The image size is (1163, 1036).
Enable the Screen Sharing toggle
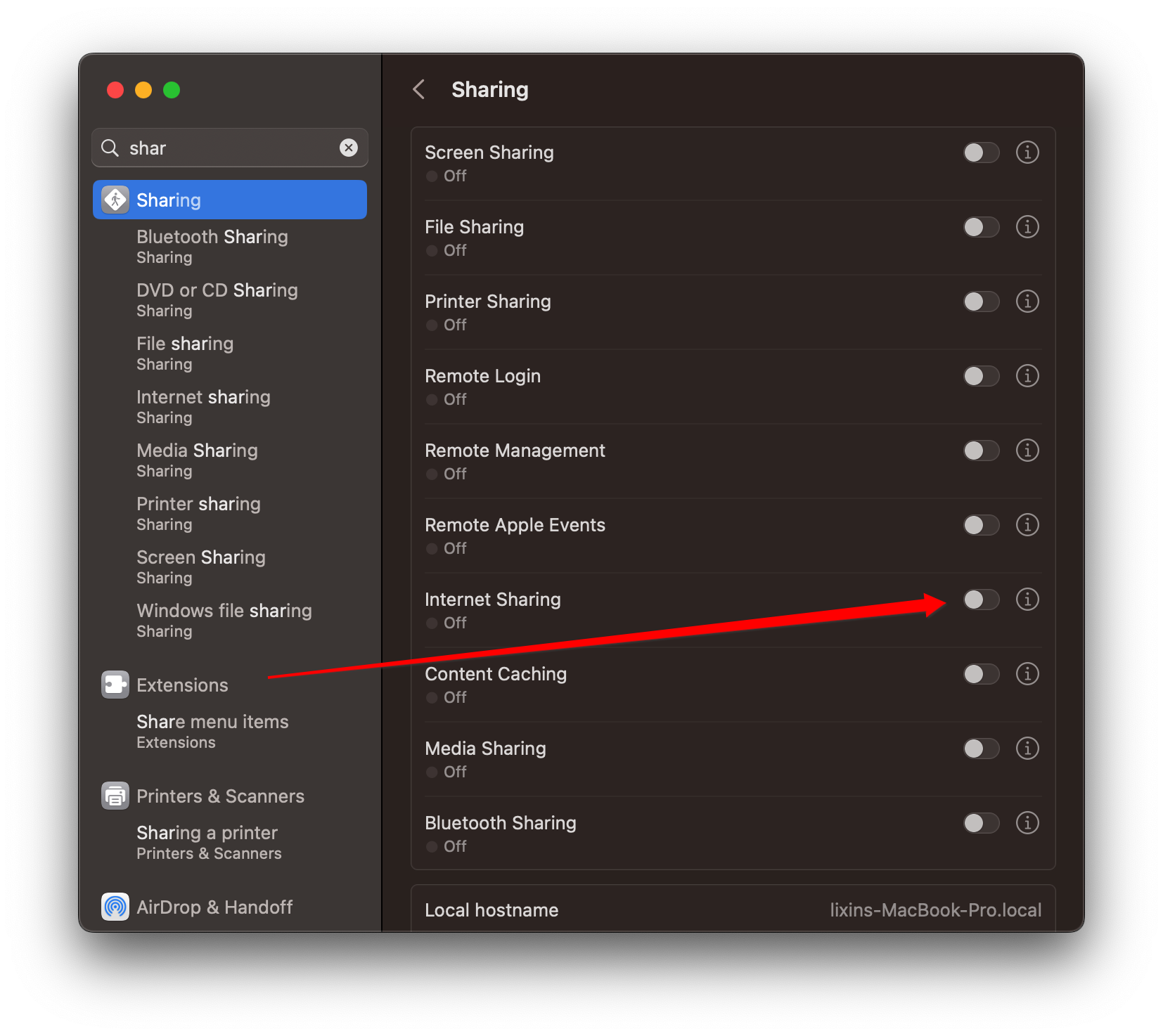coord(981,153)
